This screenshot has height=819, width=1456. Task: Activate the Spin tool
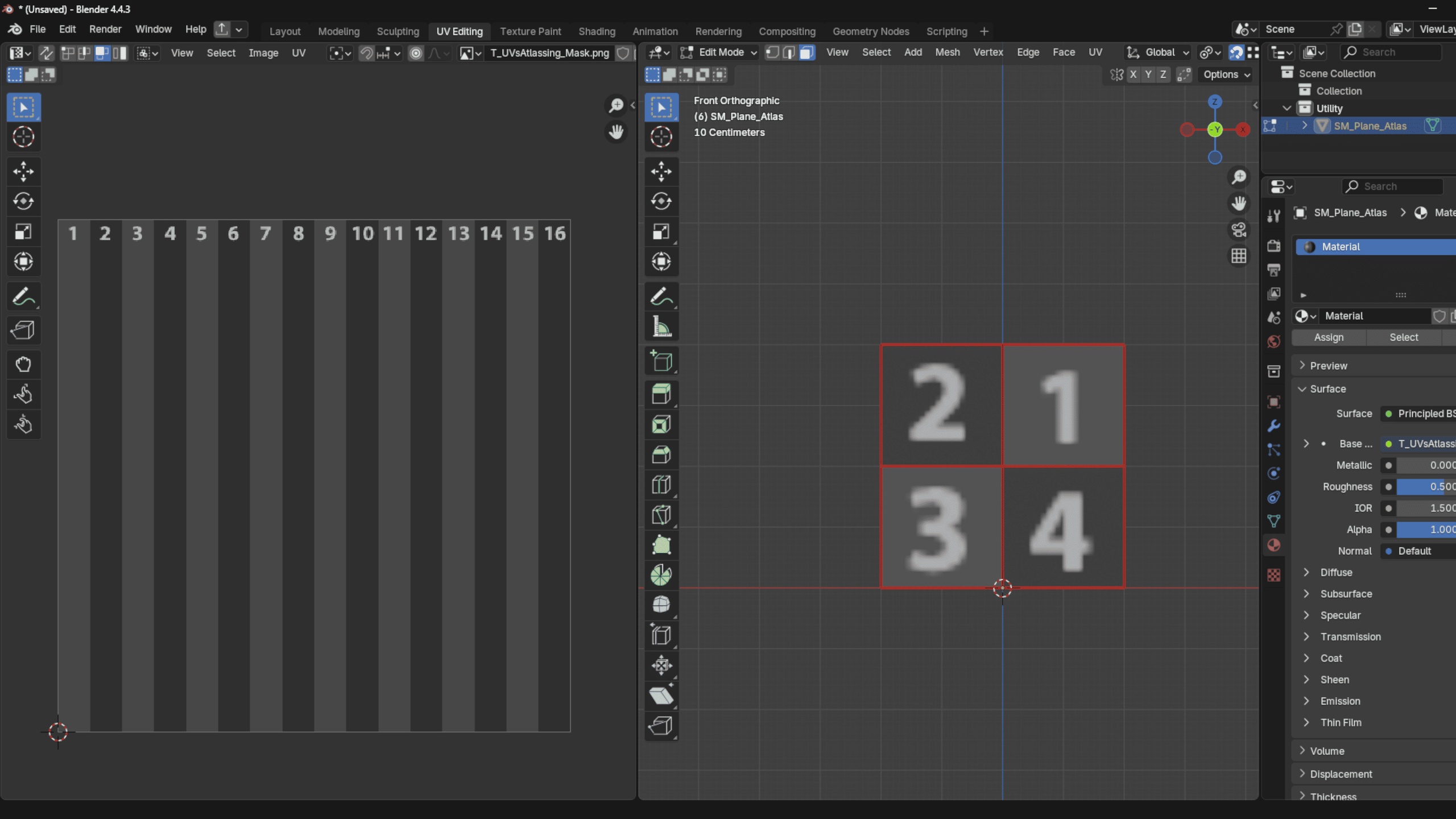(661, 575)
